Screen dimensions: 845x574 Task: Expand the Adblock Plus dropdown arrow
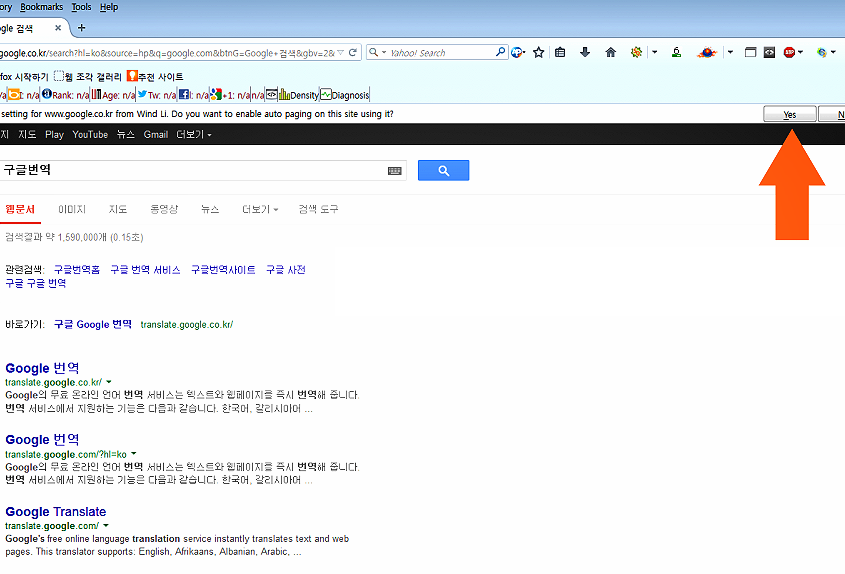[x=800, y=52]
